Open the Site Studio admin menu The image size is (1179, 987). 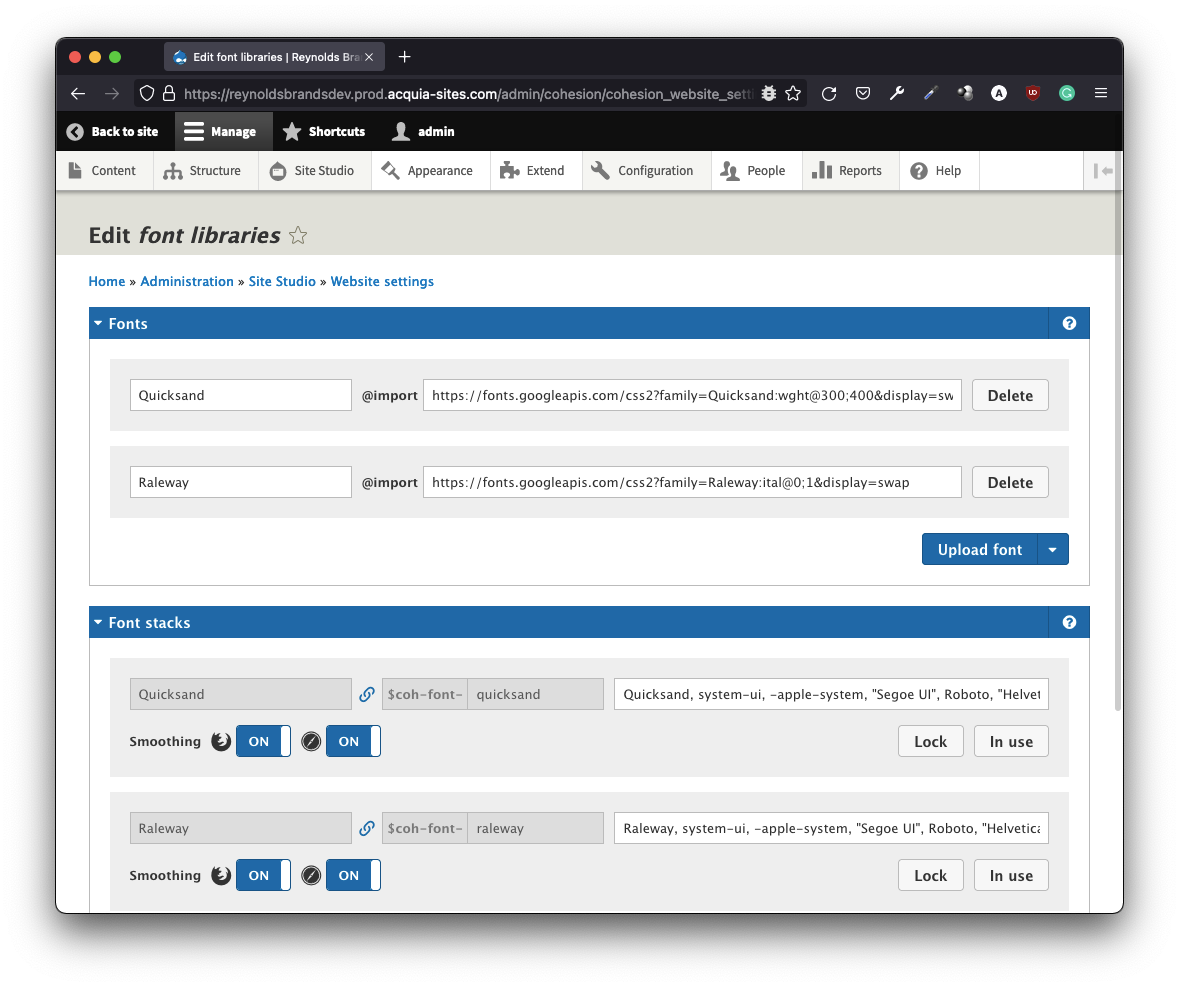[313, 171]
